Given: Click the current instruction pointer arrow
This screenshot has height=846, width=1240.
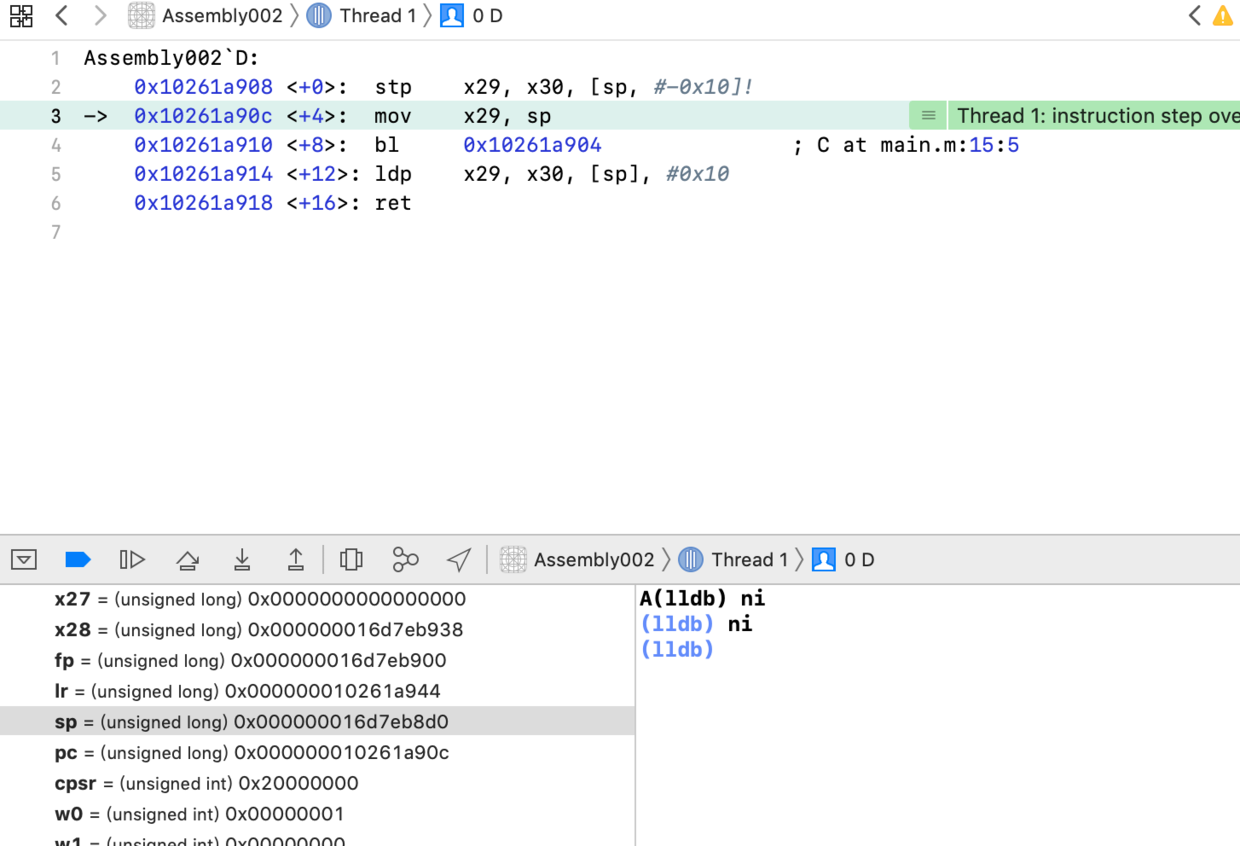Looking at the screenshot, I should point(95,116).
